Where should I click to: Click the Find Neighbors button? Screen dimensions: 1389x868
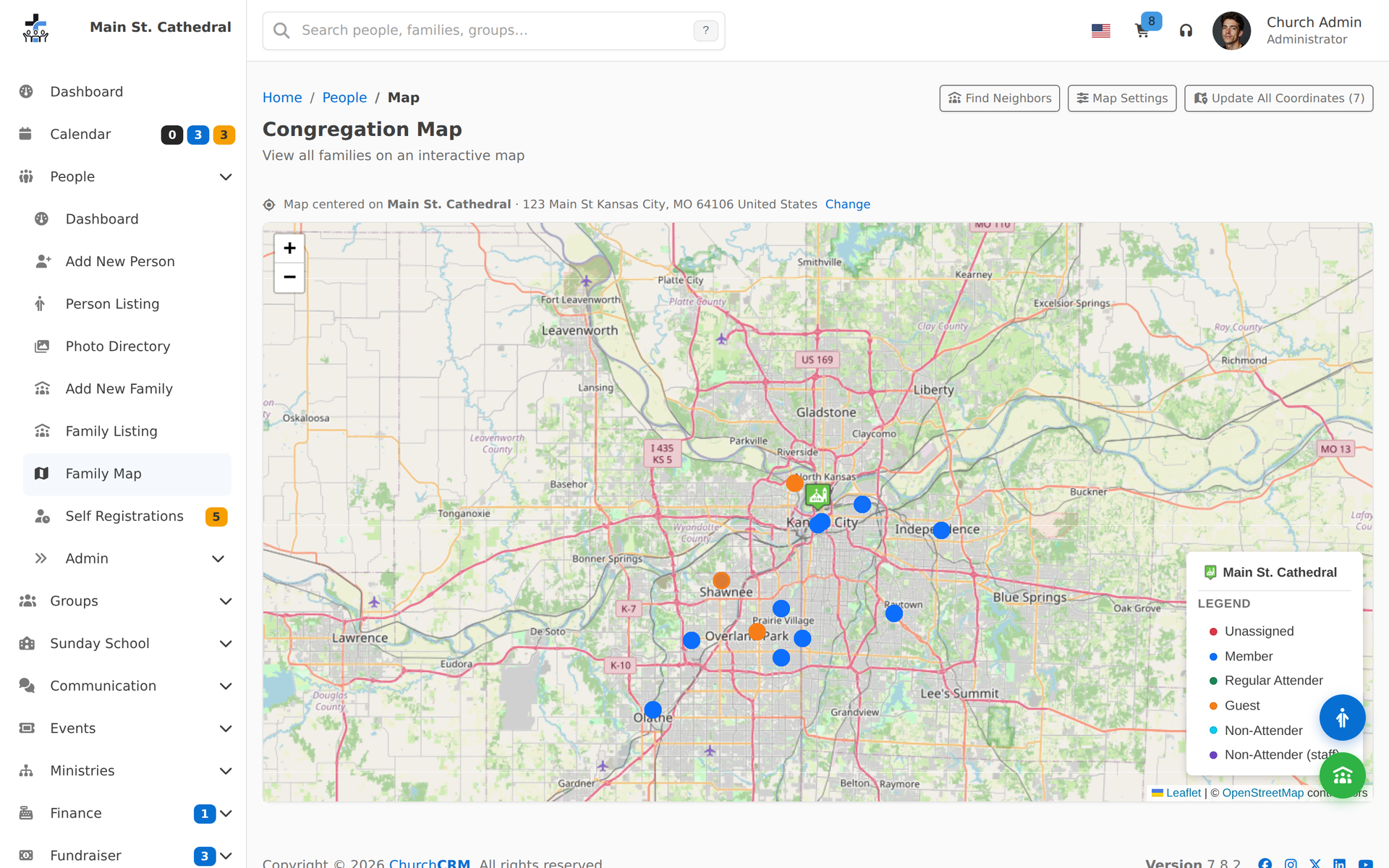click(999, 98)
